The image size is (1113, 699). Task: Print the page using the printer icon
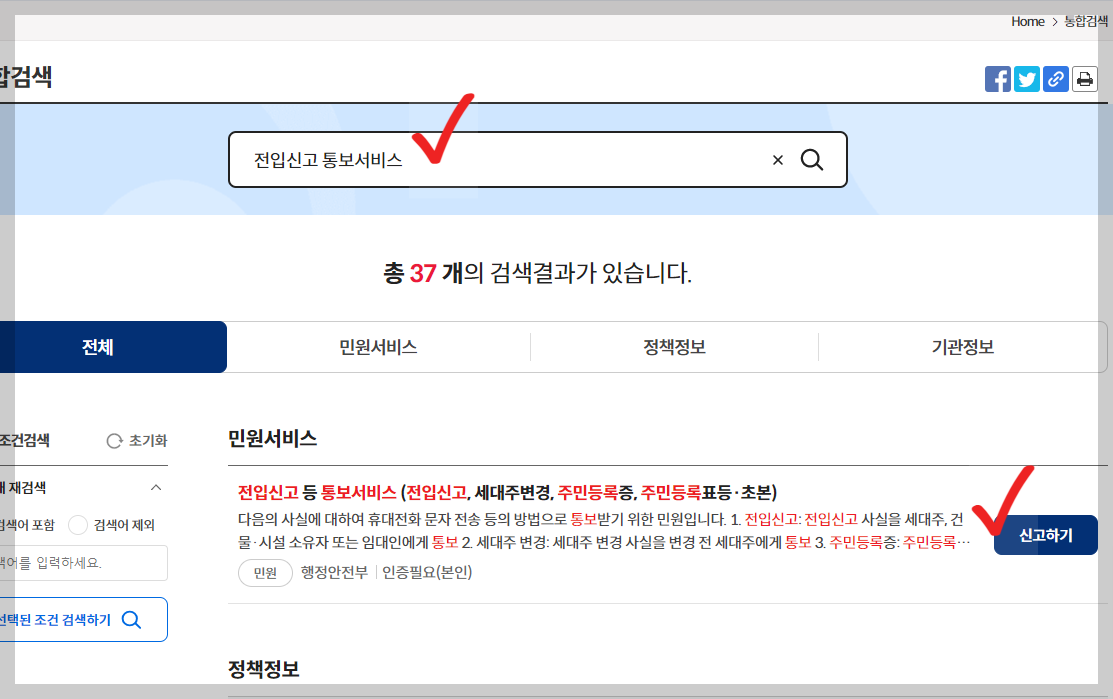click(1084, 78)
